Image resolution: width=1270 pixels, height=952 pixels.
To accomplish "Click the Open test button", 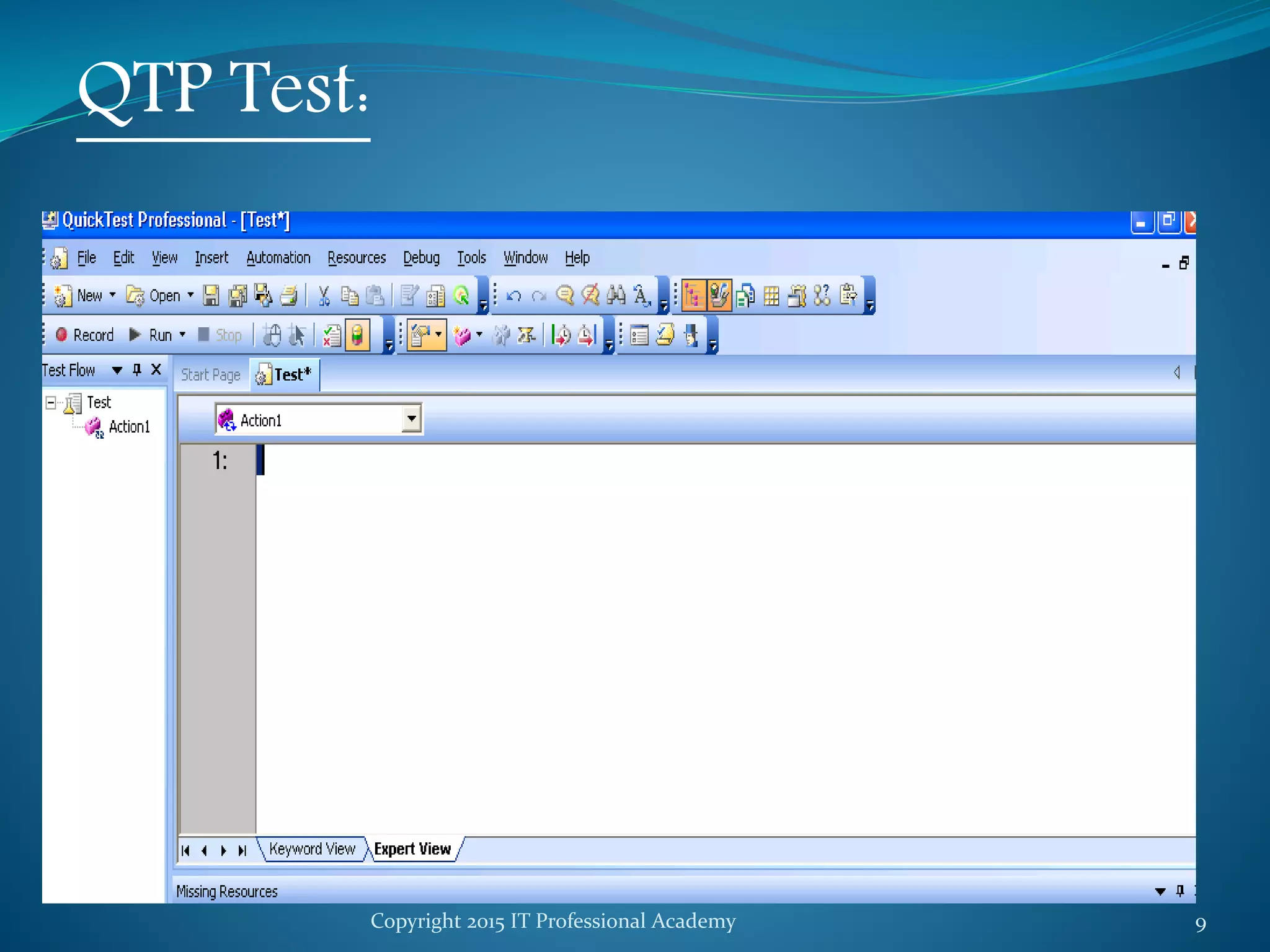I will tap(153, 296).
